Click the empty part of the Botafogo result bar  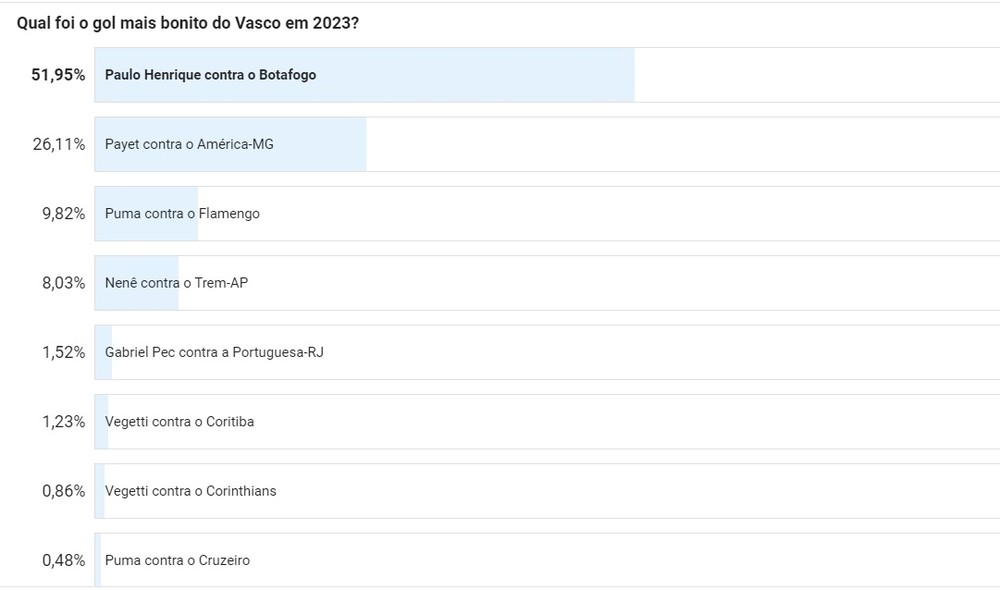tap(815, 75)
